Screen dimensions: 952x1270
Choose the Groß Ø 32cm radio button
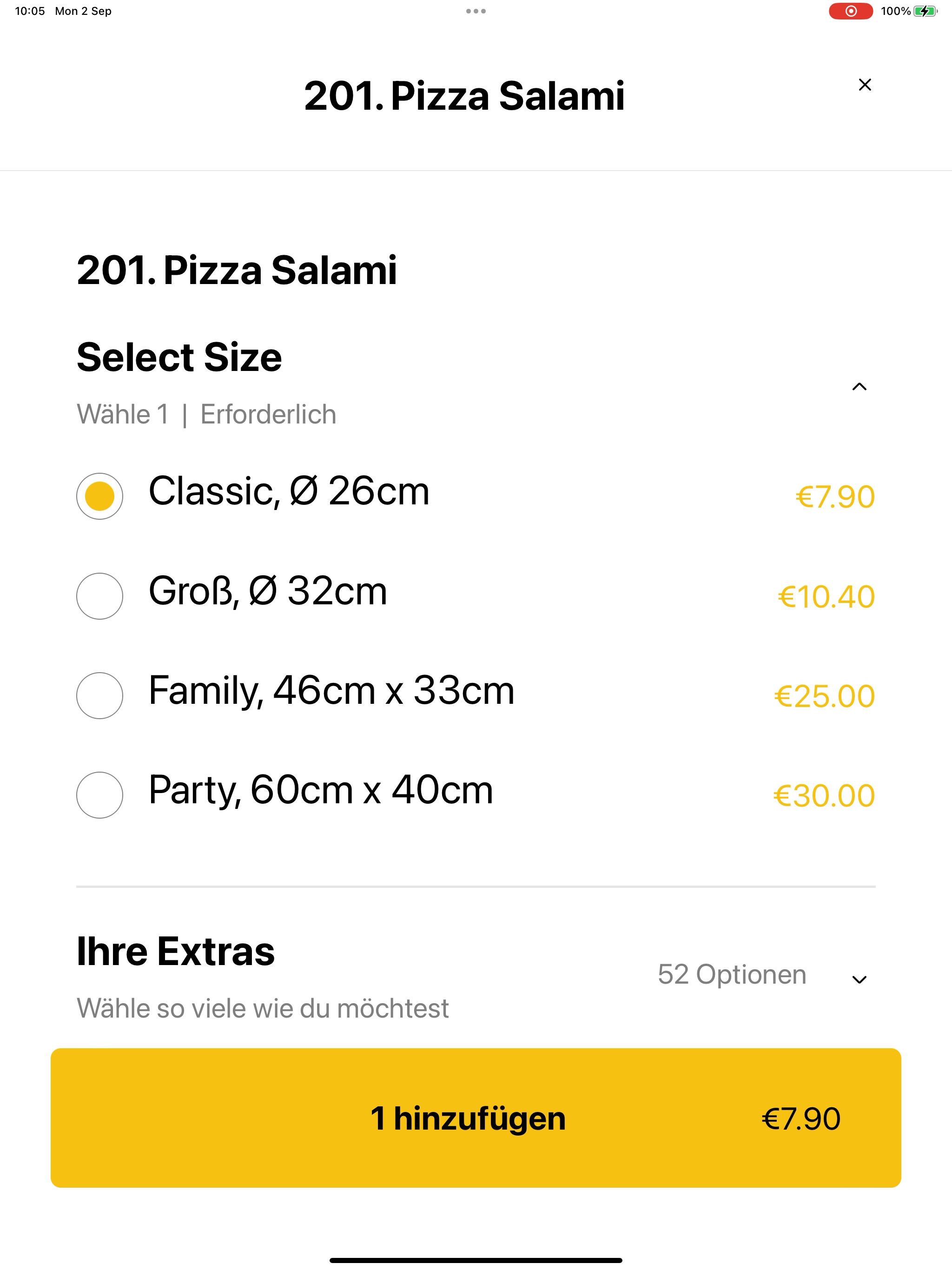pyautogui.click(x=99, y=596)
